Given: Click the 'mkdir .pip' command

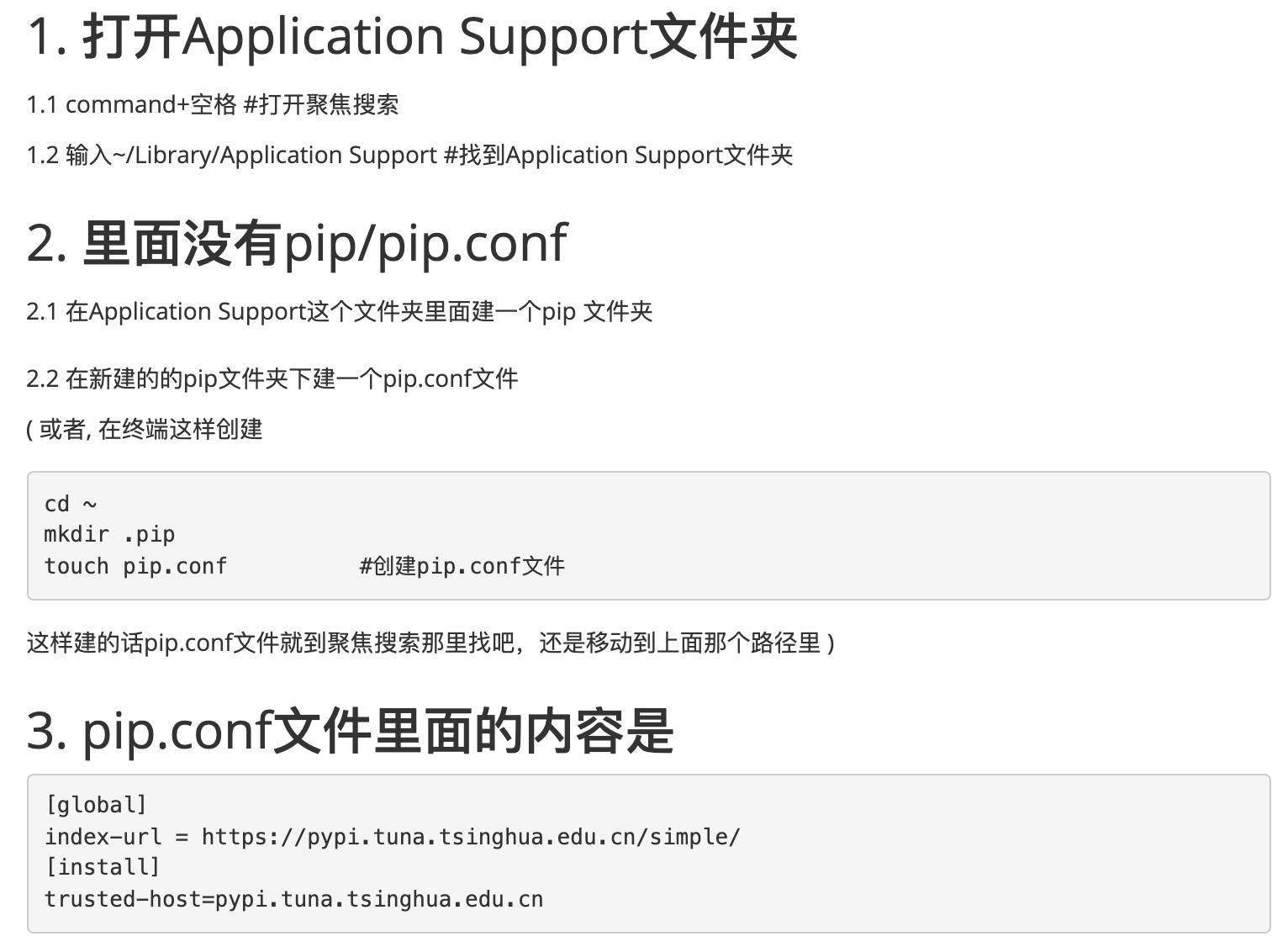Looking at the screenshot, I should coord(109,535).
